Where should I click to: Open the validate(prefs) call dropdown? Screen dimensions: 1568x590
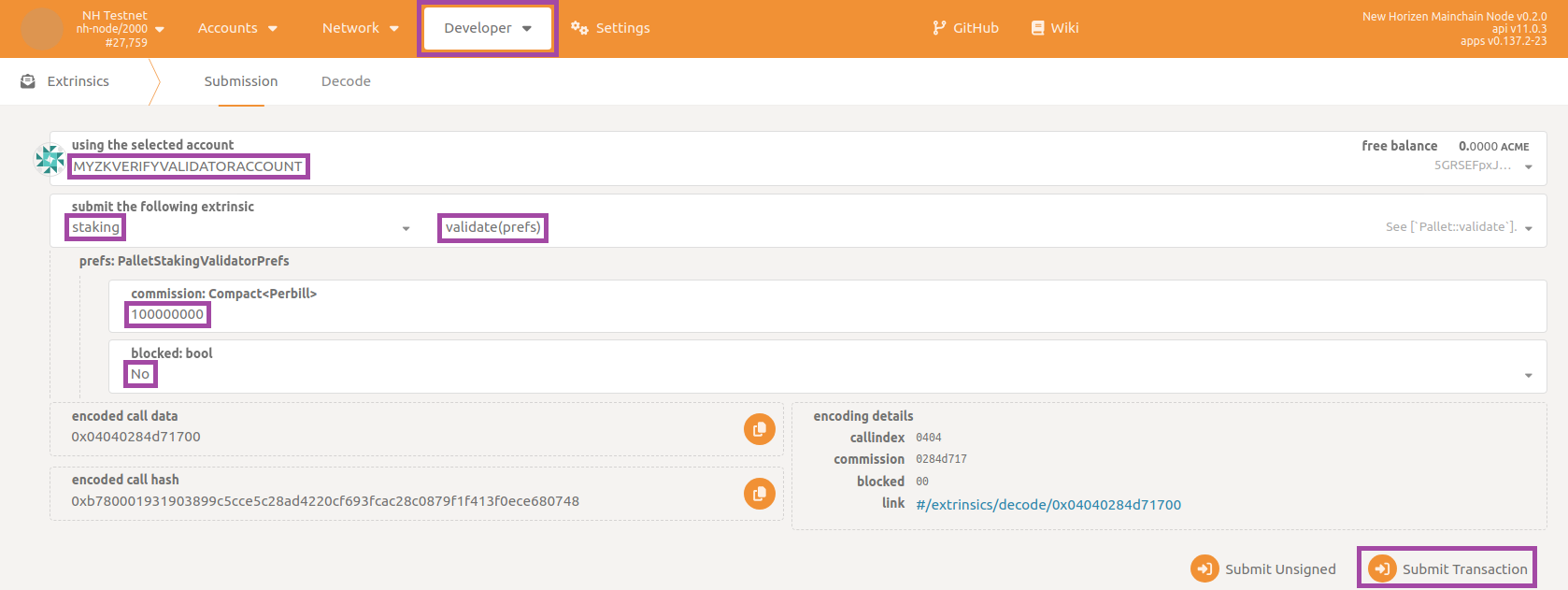[x=1528, y=228]
